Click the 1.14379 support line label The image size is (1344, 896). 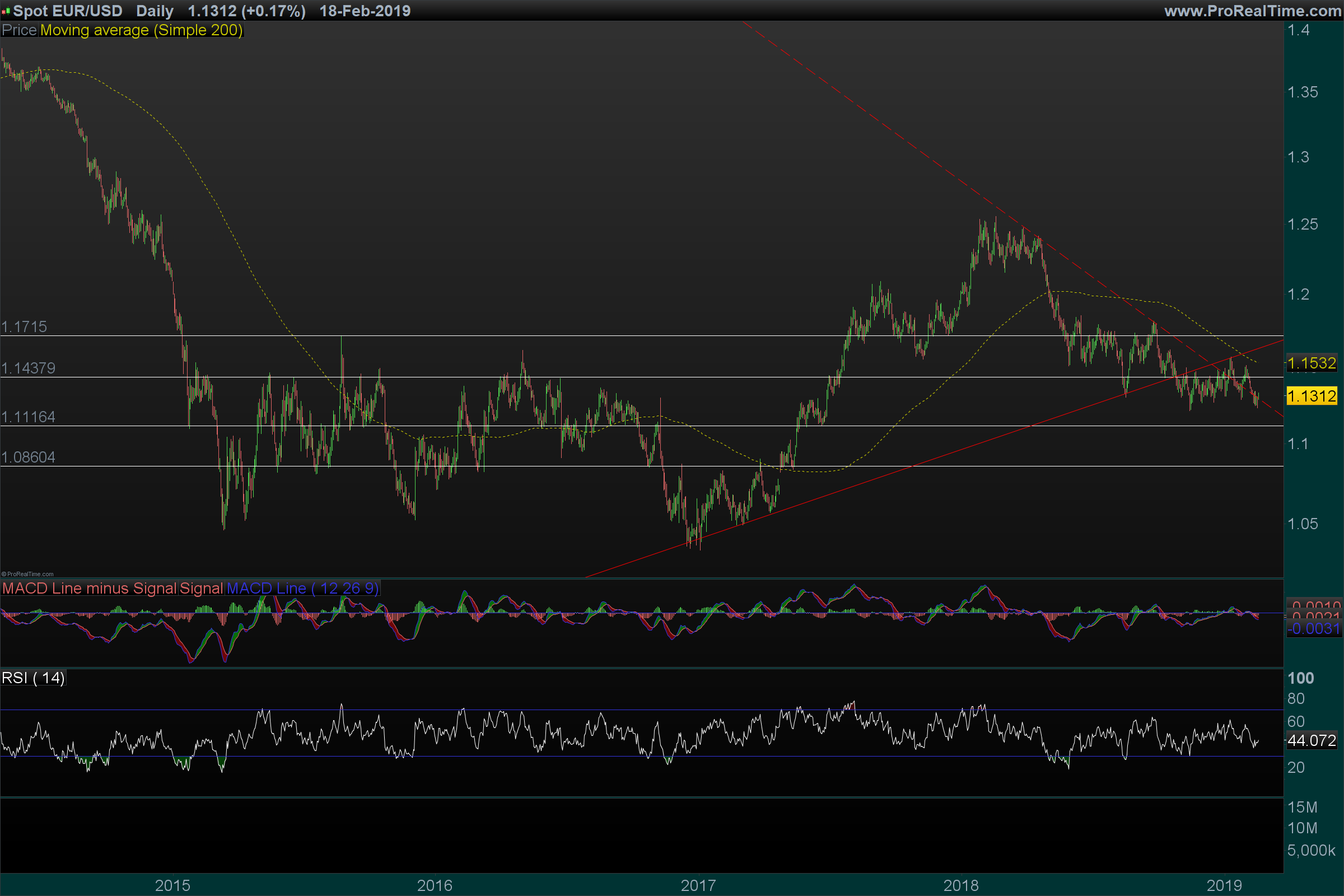pos(28,368)
